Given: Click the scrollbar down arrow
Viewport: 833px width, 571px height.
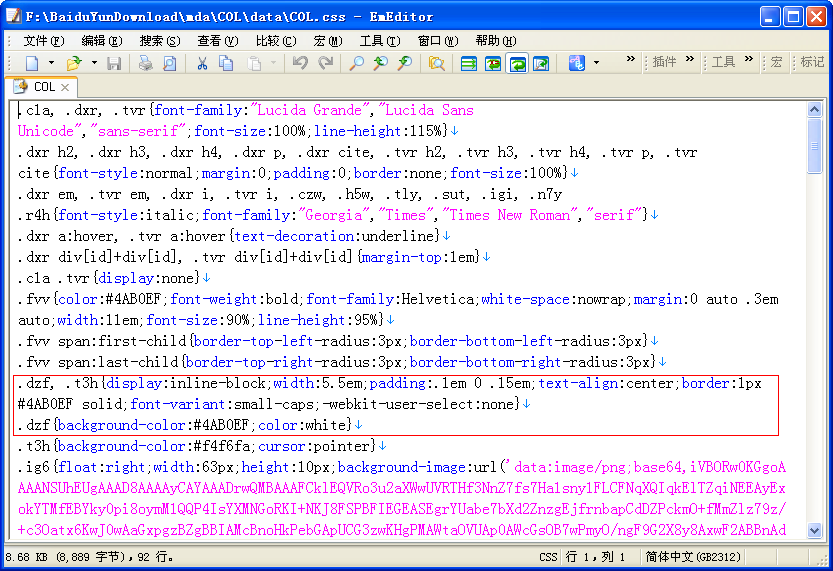Looking at the screenshot, I should 814,530.
